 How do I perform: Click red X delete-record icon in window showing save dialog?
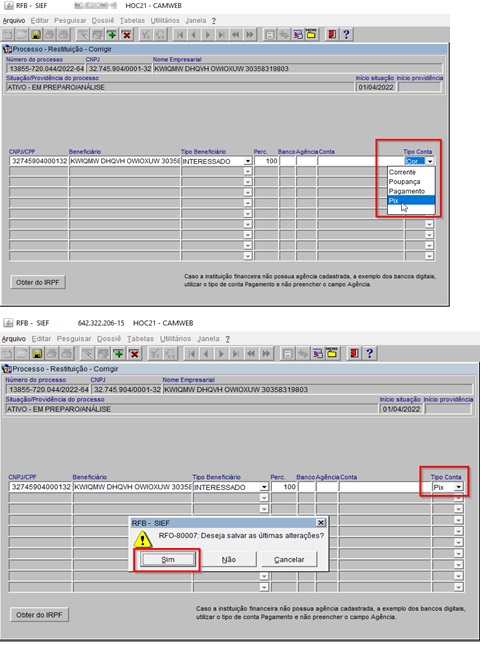pyautogui.click(x=134, y=353)
